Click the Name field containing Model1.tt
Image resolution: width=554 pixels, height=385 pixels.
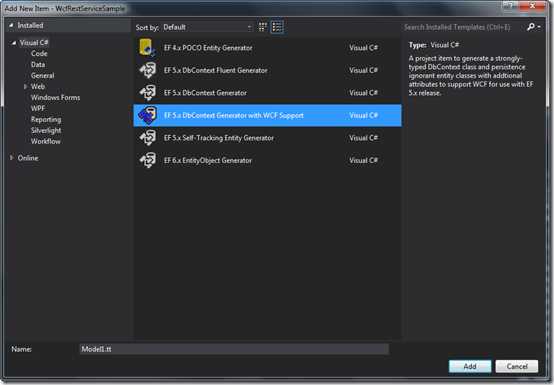[x=234, y=349]
